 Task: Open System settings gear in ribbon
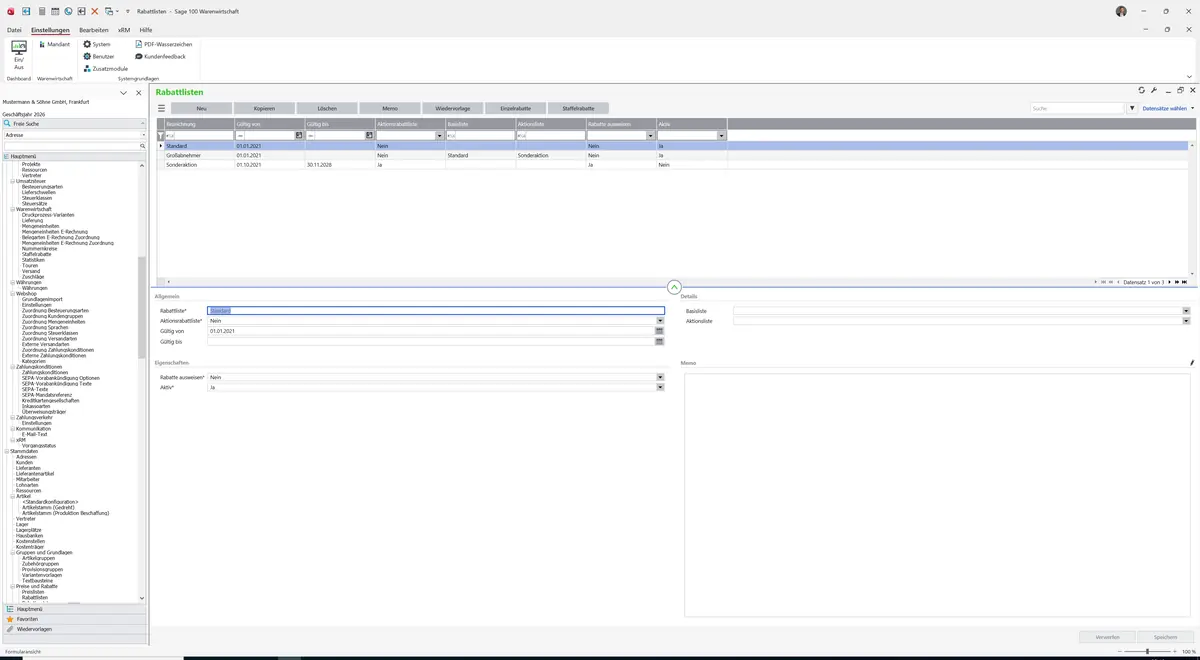coord(97,44)
